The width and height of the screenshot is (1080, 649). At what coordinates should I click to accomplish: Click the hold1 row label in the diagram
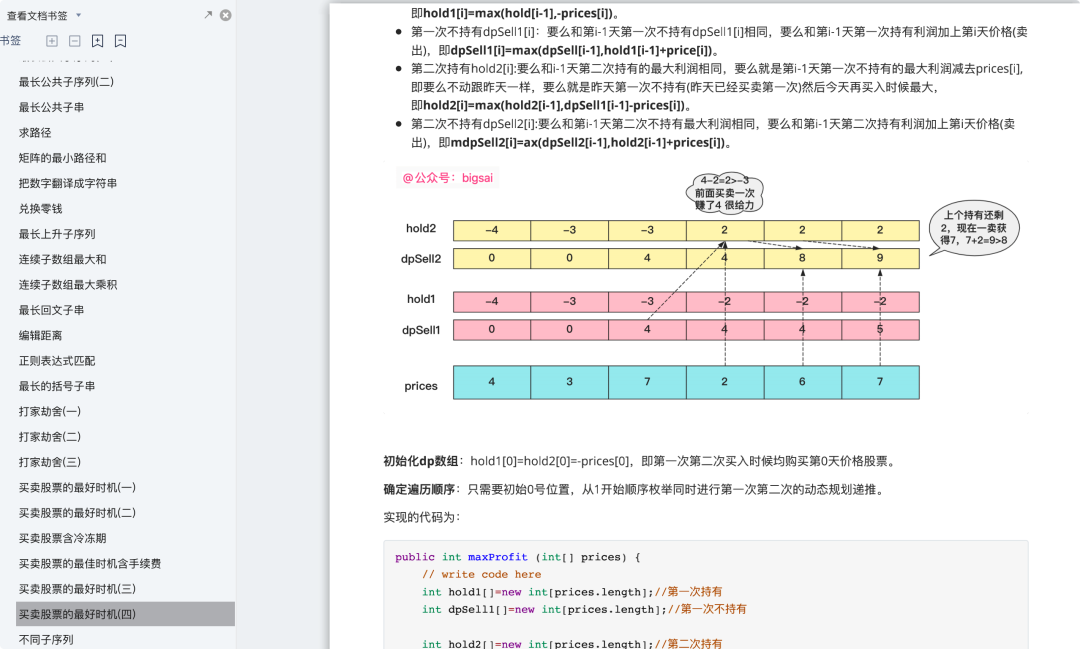(x=421, y=299)
